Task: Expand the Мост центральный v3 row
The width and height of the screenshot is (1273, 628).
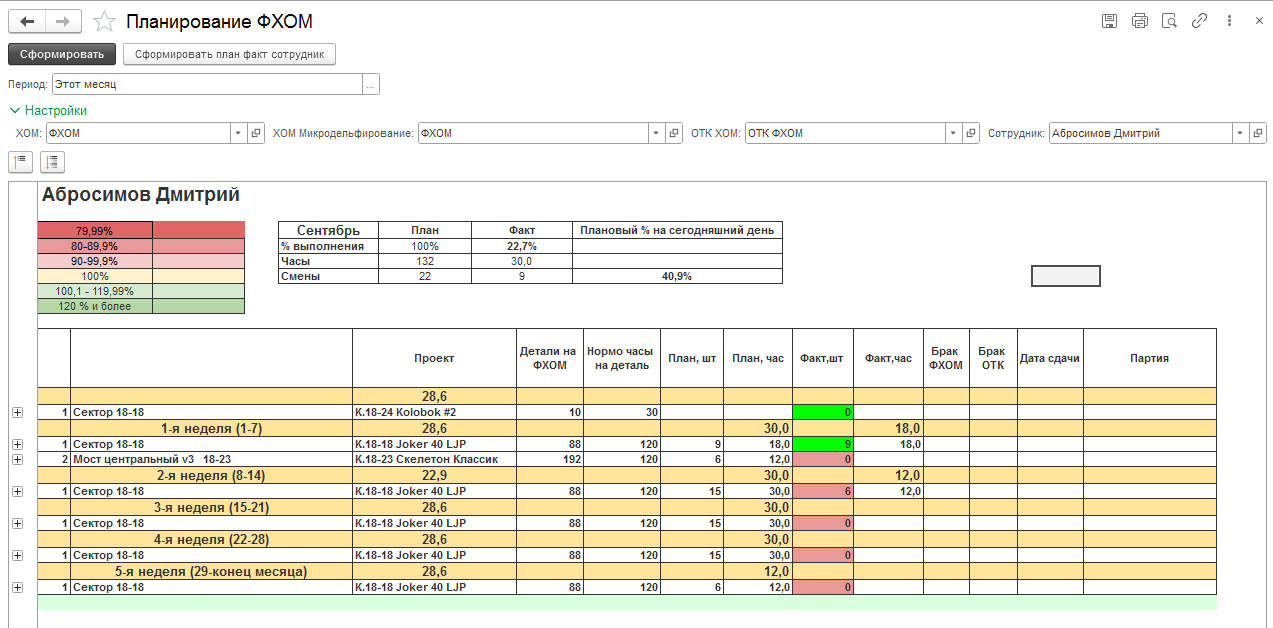Action: tap(17, 459)
